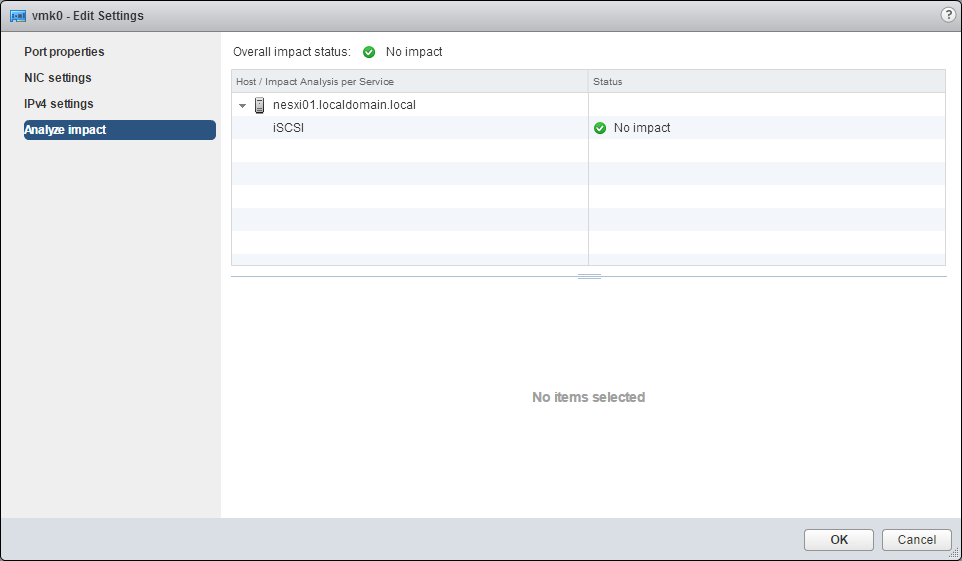Select the iSCSI service row
Screen dimensions: 962x561
[288, 128]
